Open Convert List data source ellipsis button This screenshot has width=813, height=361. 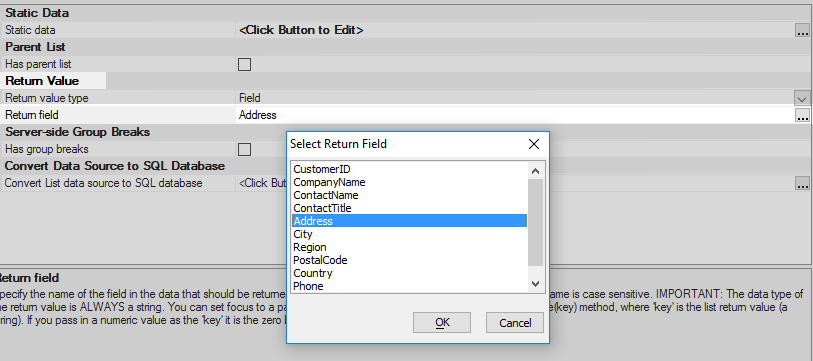802,183
